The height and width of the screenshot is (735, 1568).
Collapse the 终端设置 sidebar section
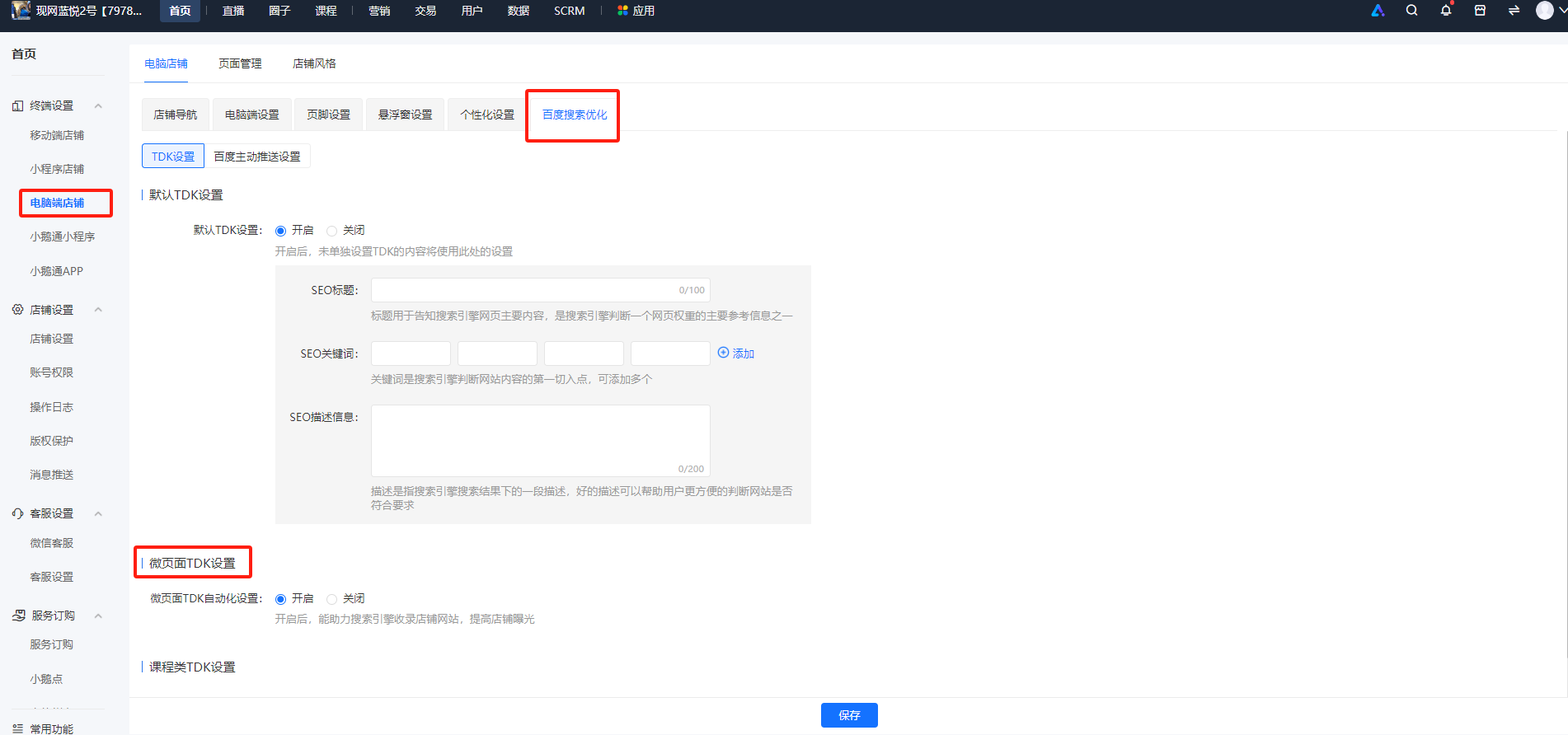(x=98, y=105)
